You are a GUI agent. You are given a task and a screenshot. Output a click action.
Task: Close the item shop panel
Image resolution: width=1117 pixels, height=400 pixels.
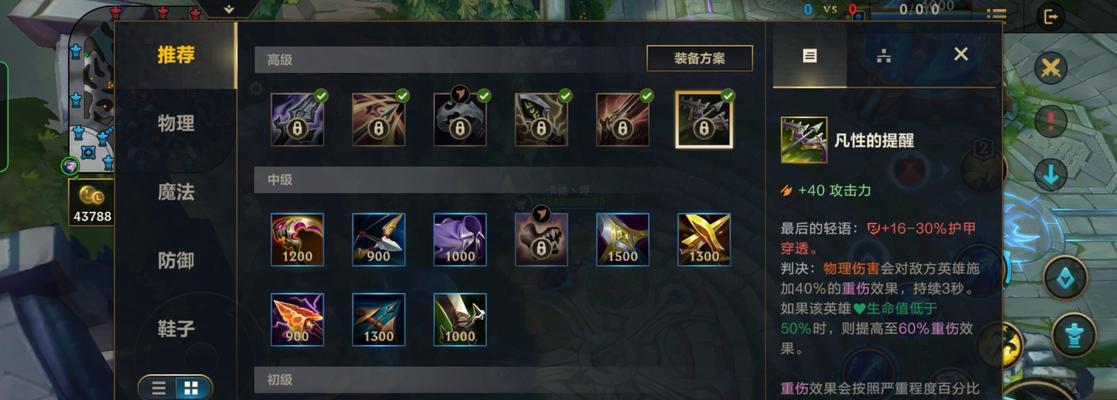pyautogui.click(x=961, y=54)
